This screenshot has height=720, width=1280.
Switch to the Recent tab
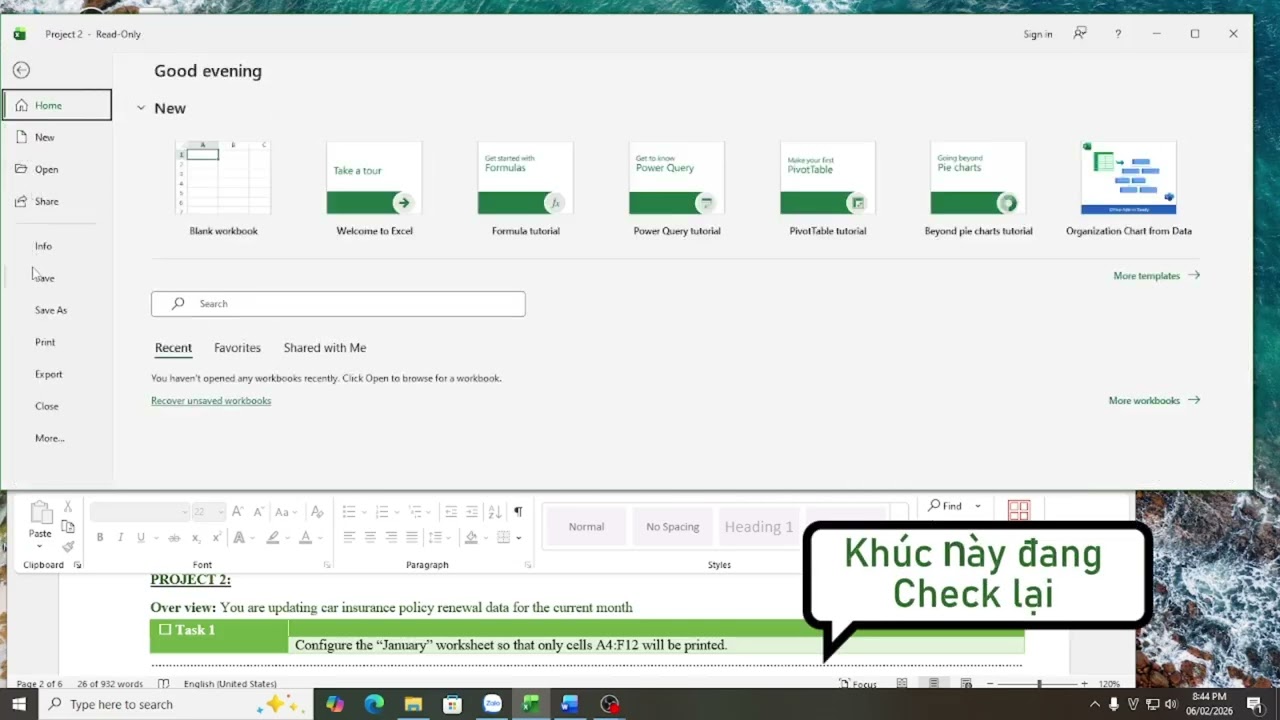(x=173, y=348)
